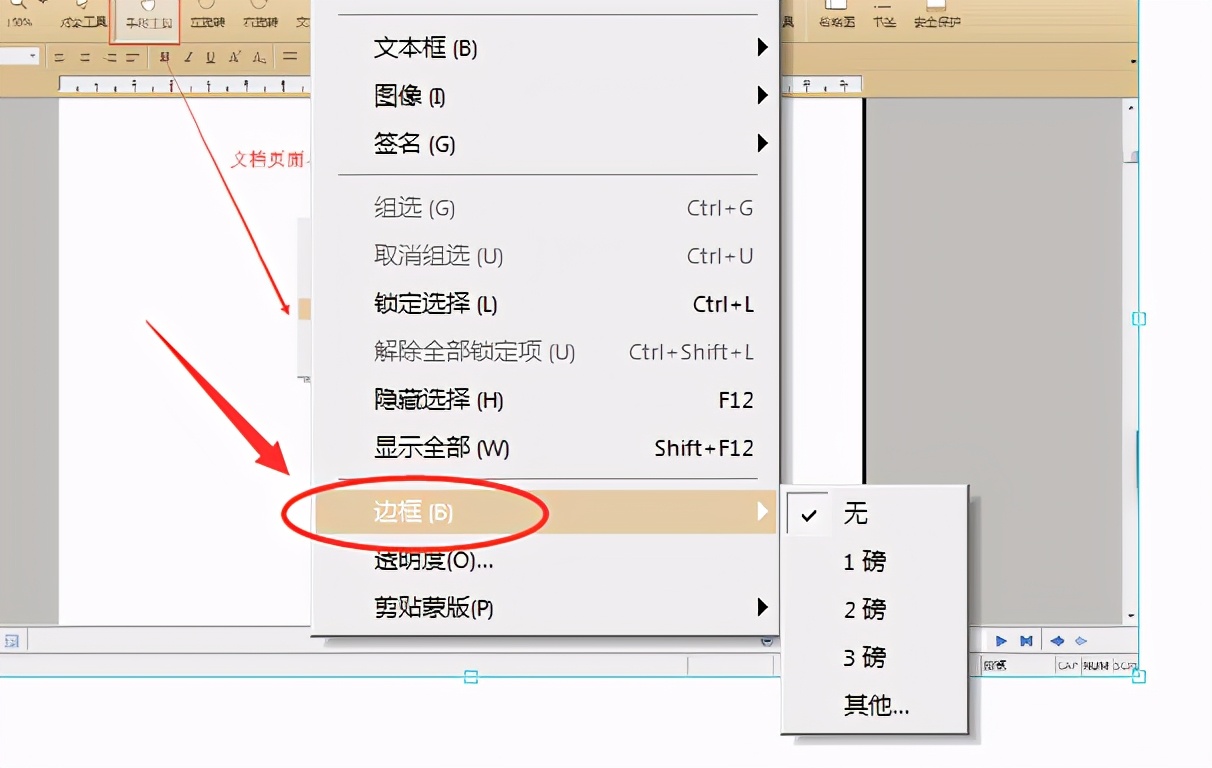This screenshot has width=1212, height=768.
Task: Click the underline formatting icon
Action: (x=210, y=57)
